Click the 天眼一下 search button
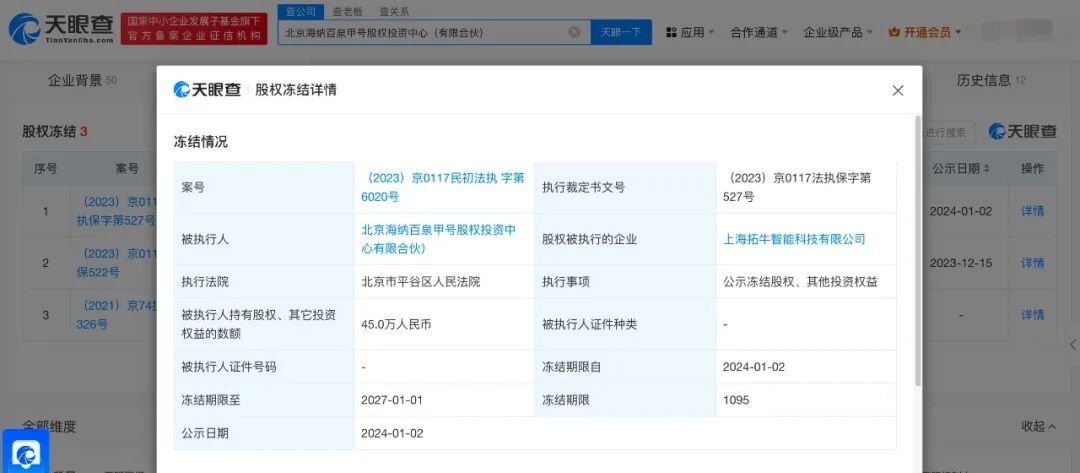 click(x=621, y=32)
